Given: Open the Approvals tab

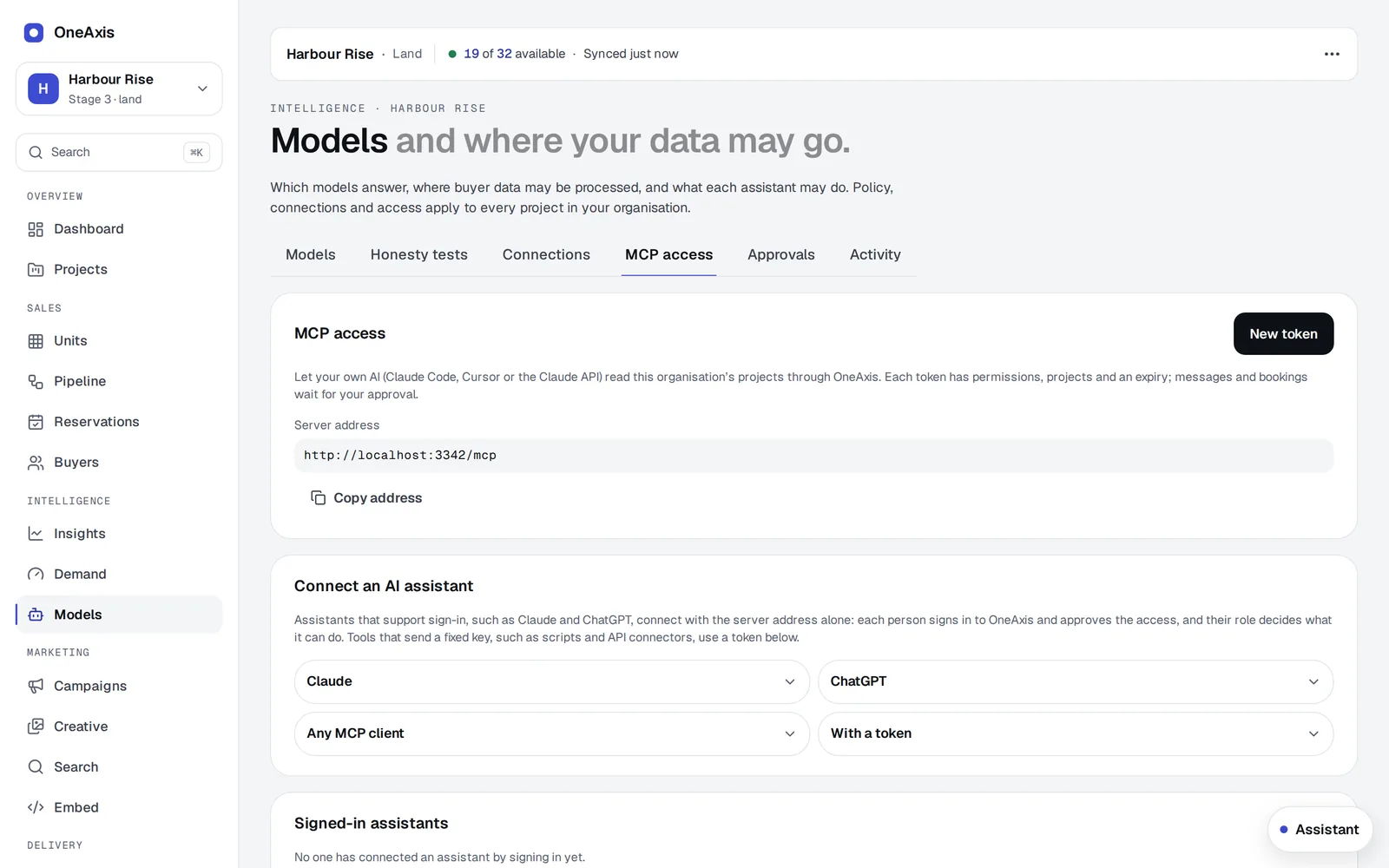Looking at the screenshot, I should (781, 255).
